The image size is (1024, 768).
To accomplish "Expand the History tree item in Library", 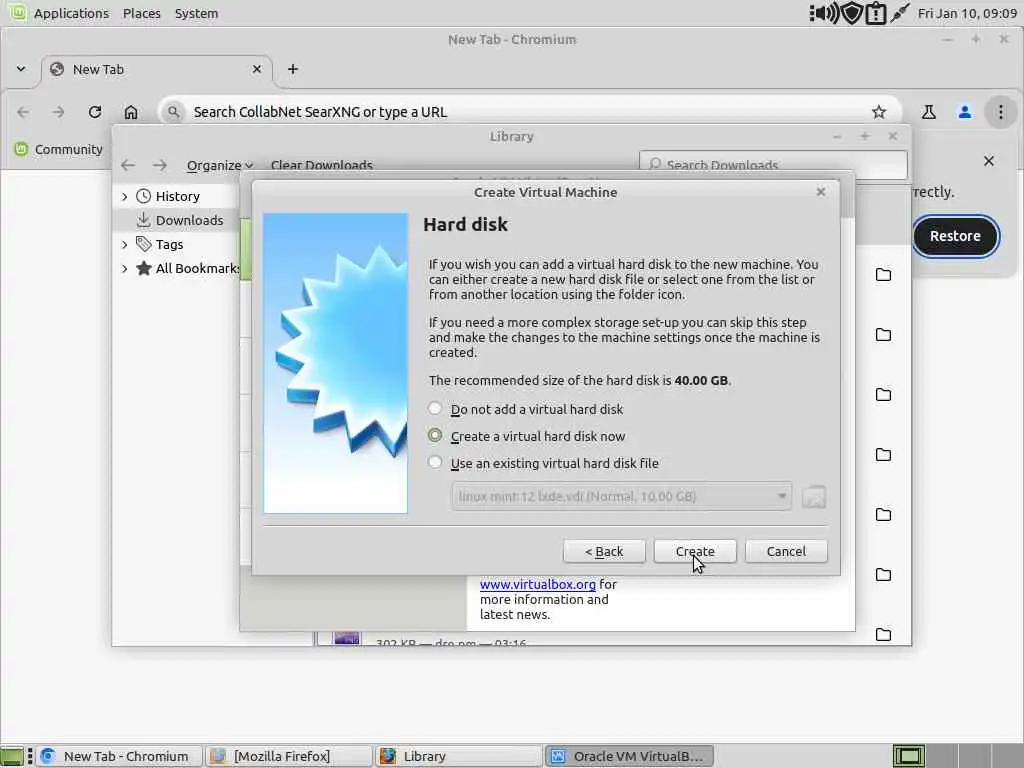I will click(x=124, y=197).
